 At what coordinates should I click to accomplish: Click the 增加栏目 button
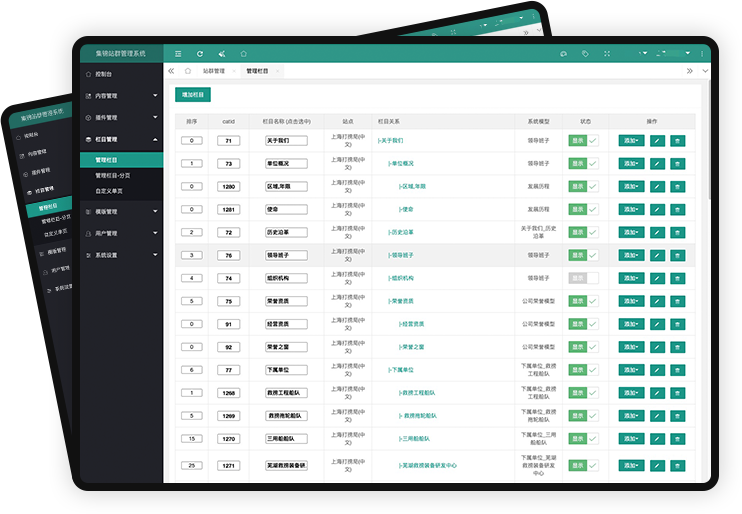(x=192, y=94)
